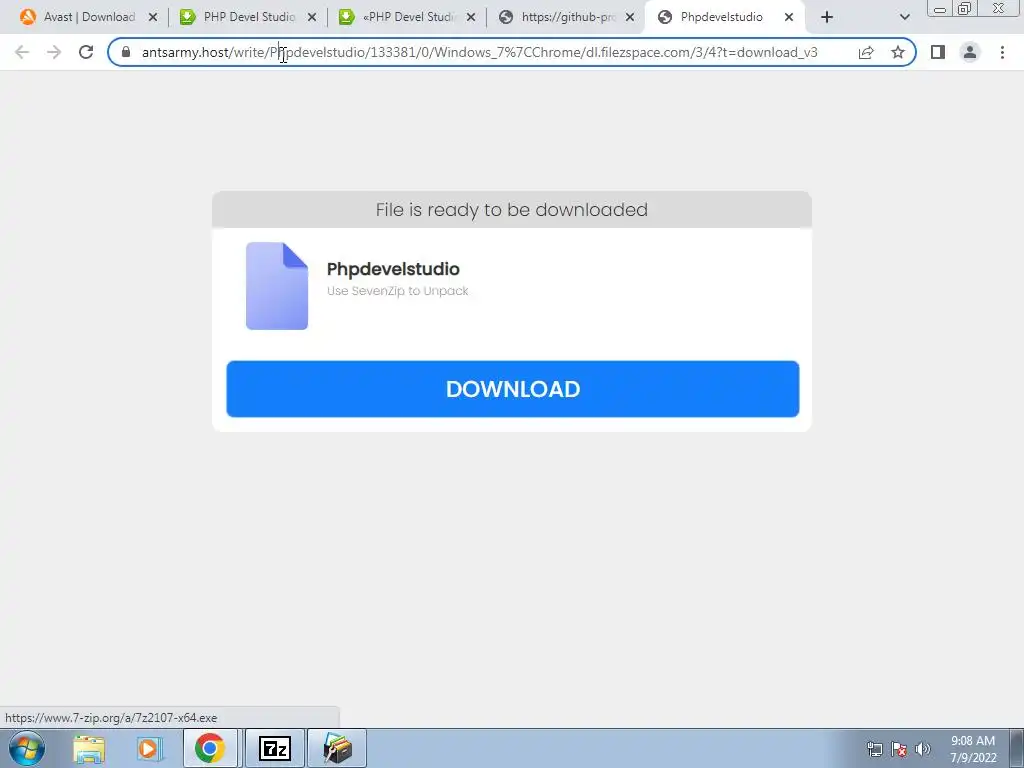Click the Chrome taskbar icon
Screen dimensions: 1024x768
(x=210, y=749)
